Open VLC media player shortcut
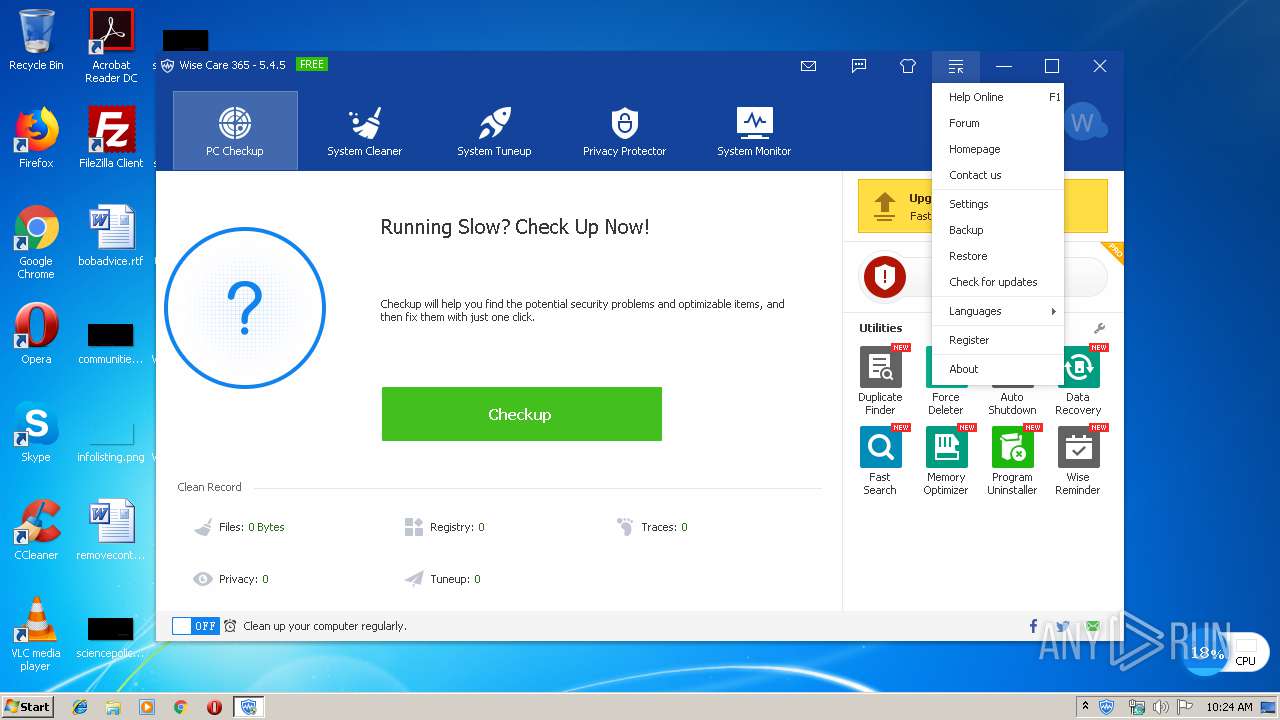 coord(36,634)
